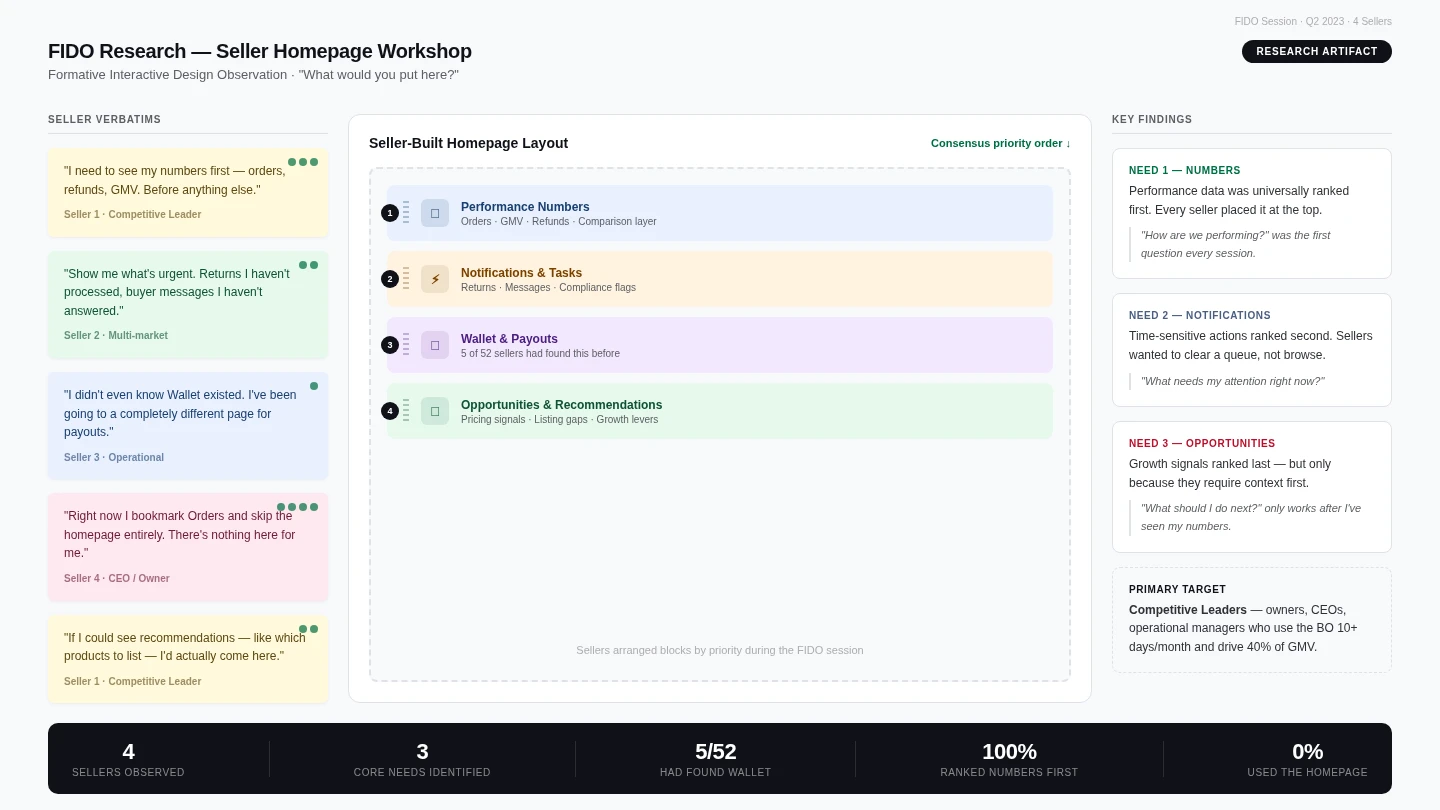Select the SELLER VERBATIMS section header
The image size is (1440, 810).
[x=104, y=119]
